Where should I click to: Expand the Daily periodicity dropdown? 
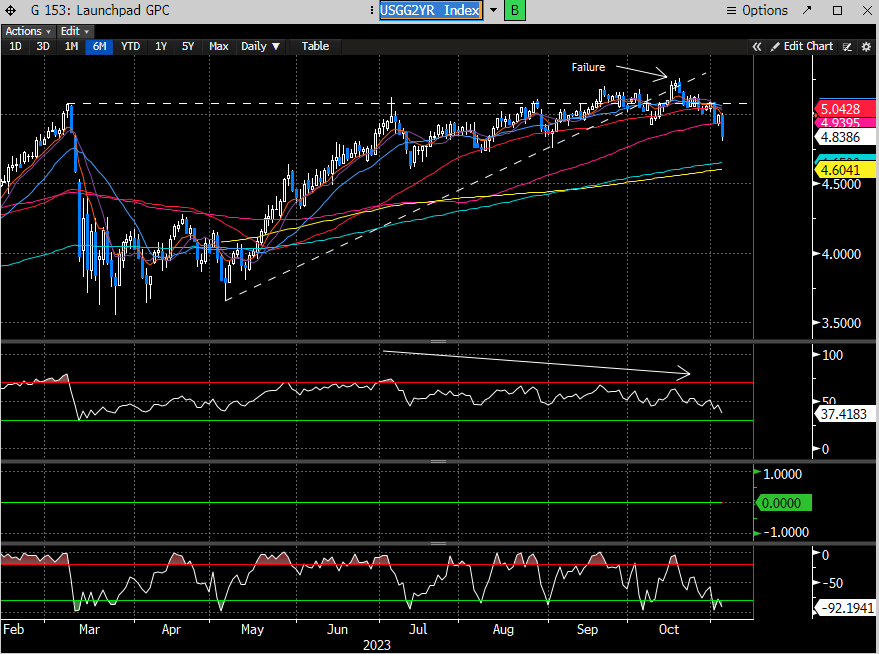[x=260, y=46]
